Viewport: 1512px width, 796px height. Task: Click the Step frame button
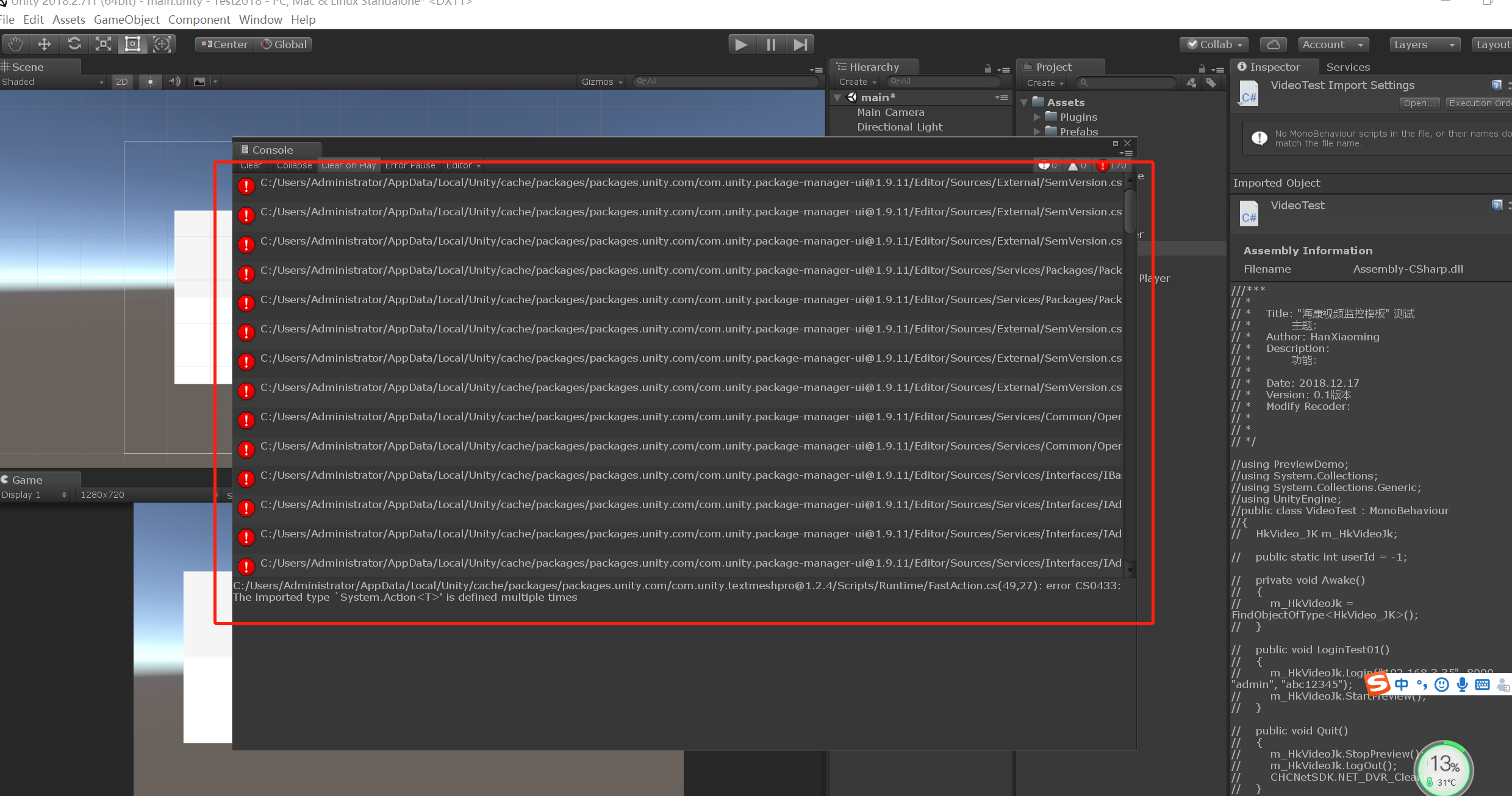[x=800, y=45]
